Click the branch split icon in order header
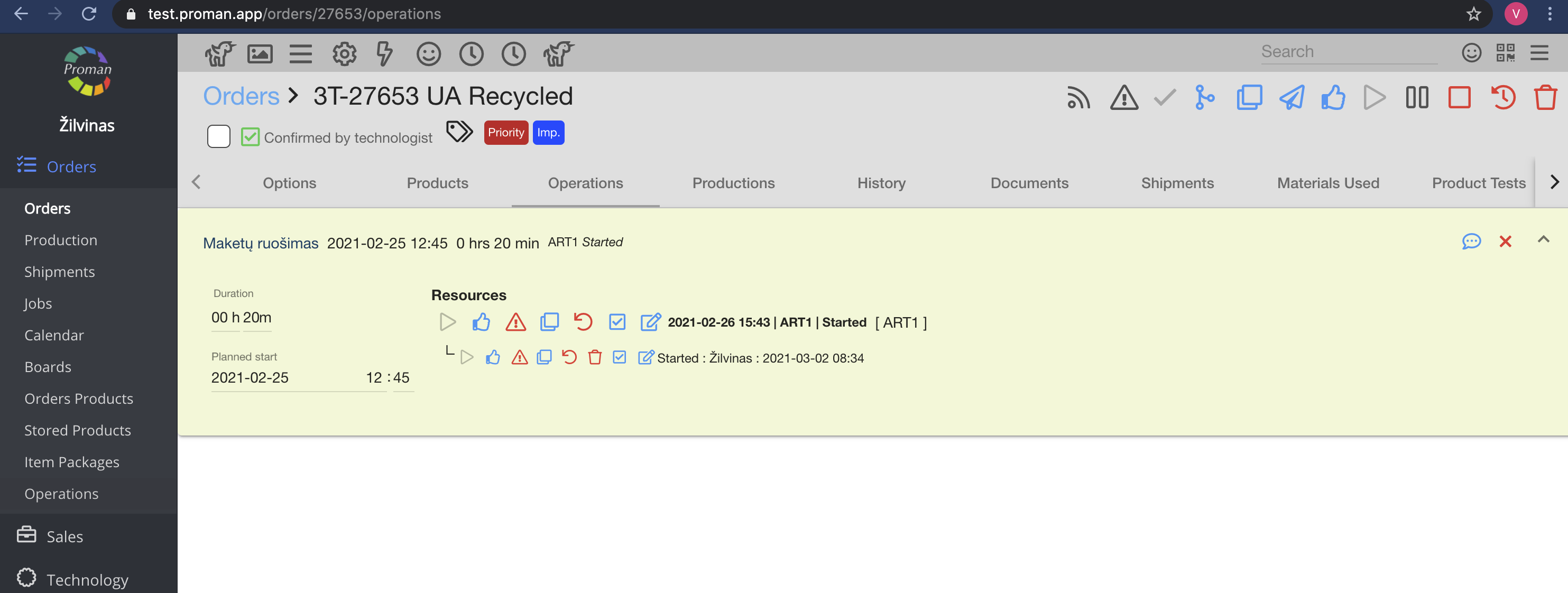 point(1204,97)
